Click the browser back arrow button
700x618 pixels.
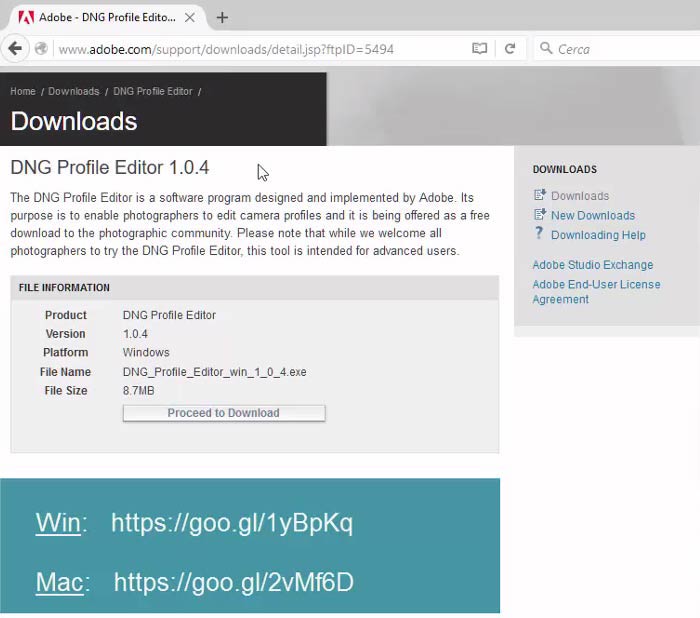point(15,48)
